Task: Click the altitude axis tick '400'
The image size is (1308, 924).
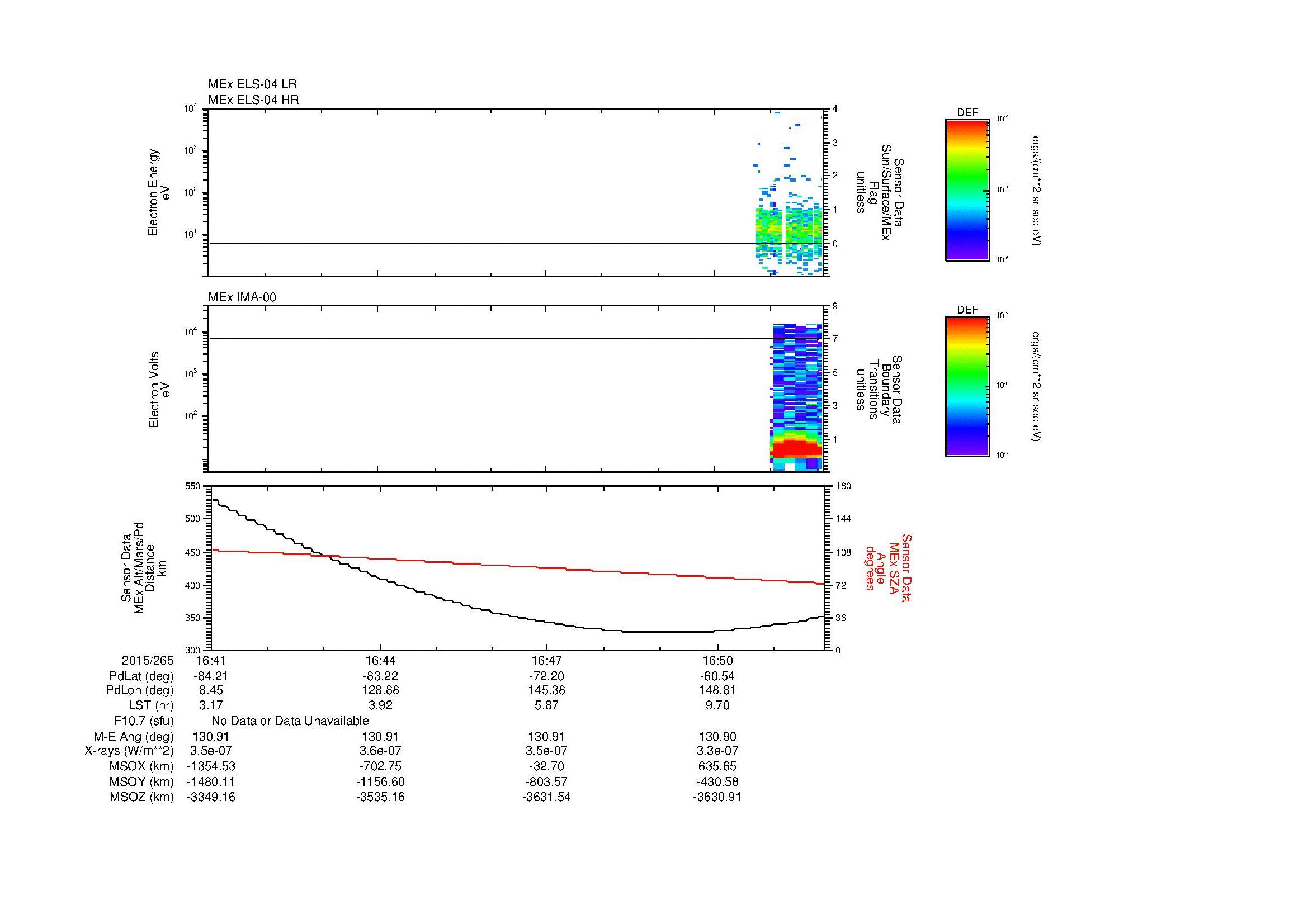Action: pos(193,585)
